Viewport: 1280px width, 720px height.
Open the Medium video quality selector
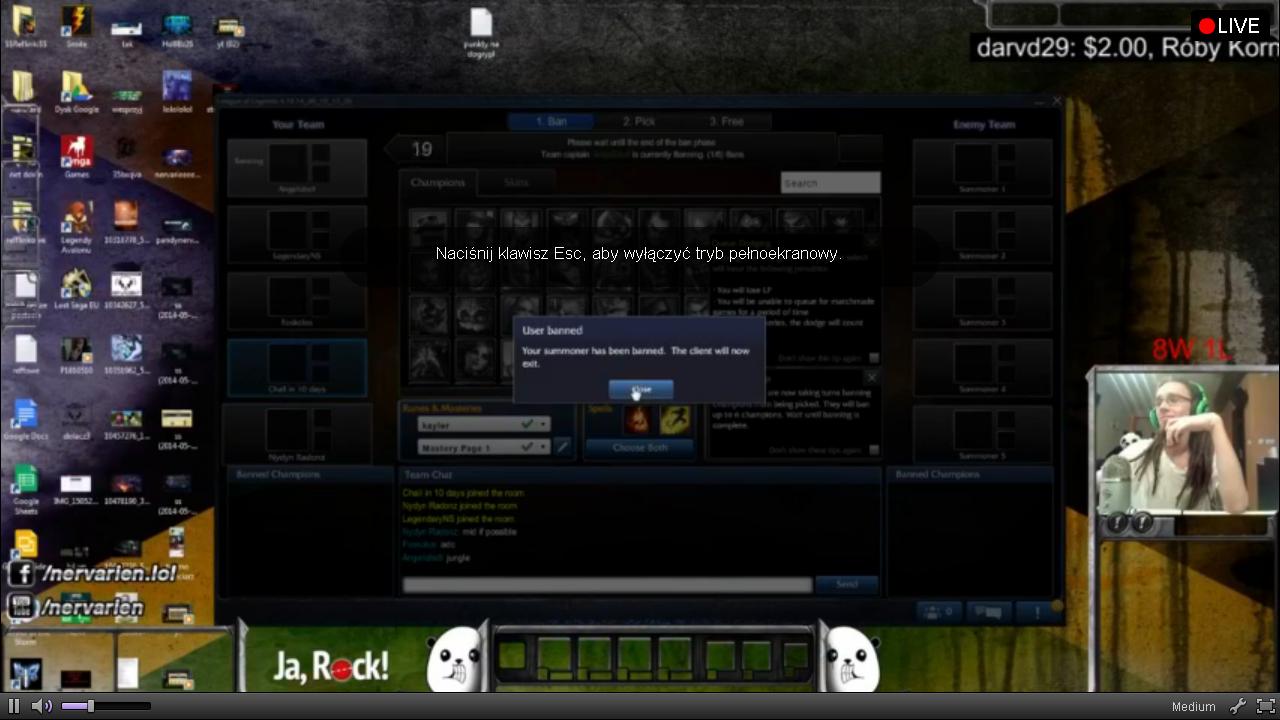coord(1193,707)
